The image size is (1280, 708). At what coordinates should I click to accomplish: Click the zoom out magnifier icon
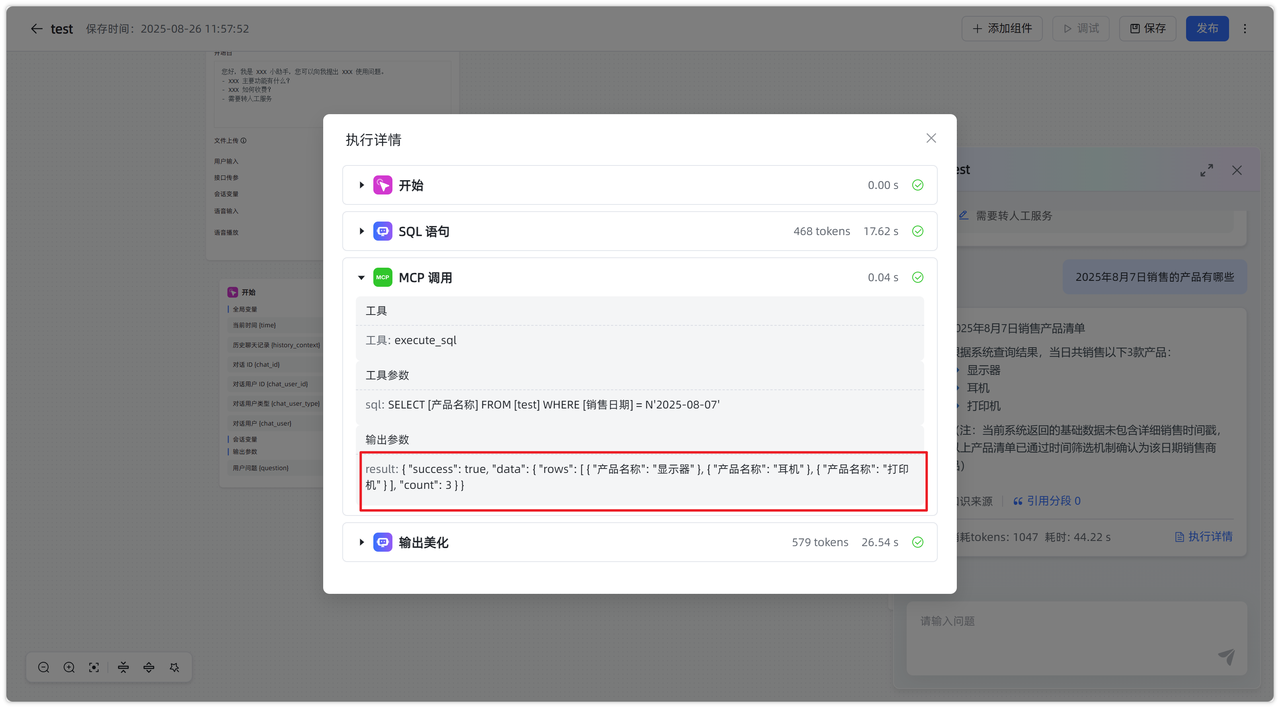click(x=44, y=667)
